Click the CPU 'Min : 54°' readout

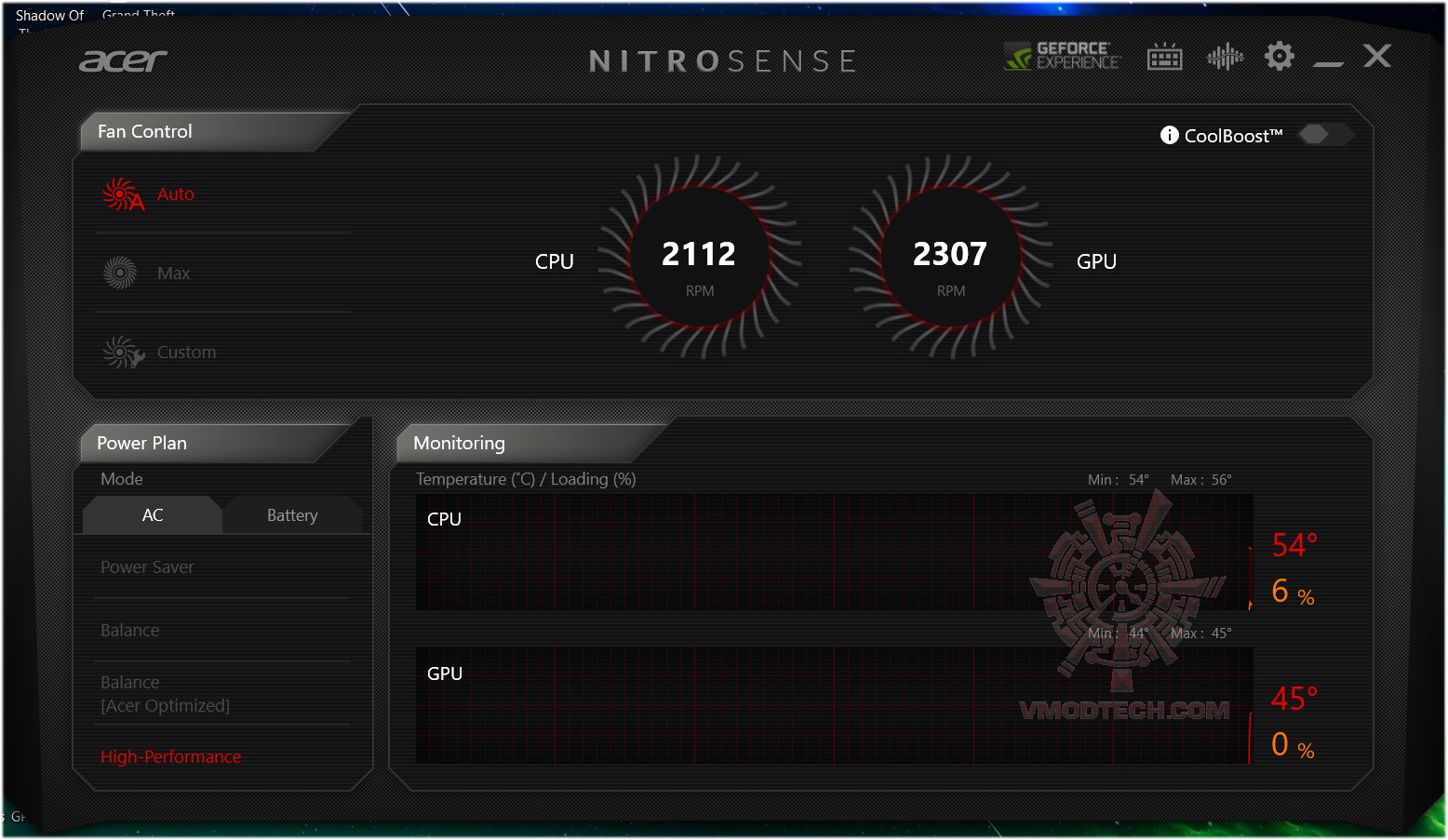click(1119, 480)
